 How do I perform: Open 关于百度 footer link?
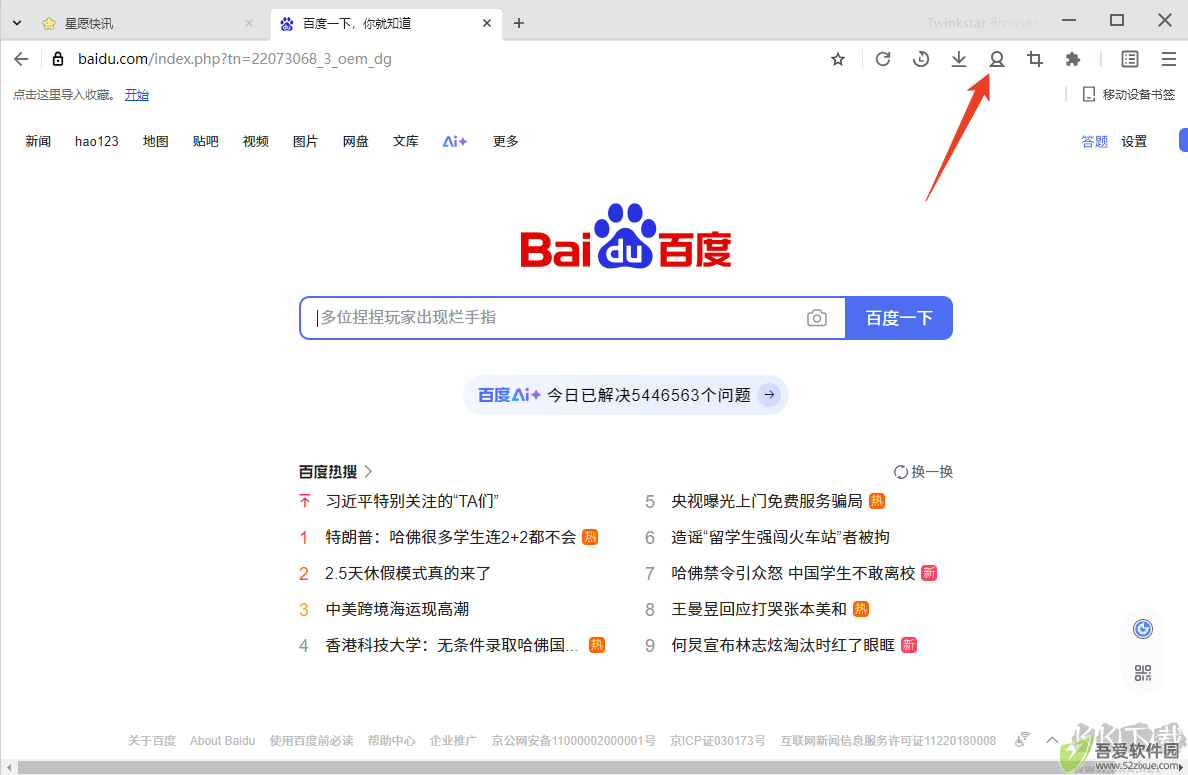tap(152, 740)
